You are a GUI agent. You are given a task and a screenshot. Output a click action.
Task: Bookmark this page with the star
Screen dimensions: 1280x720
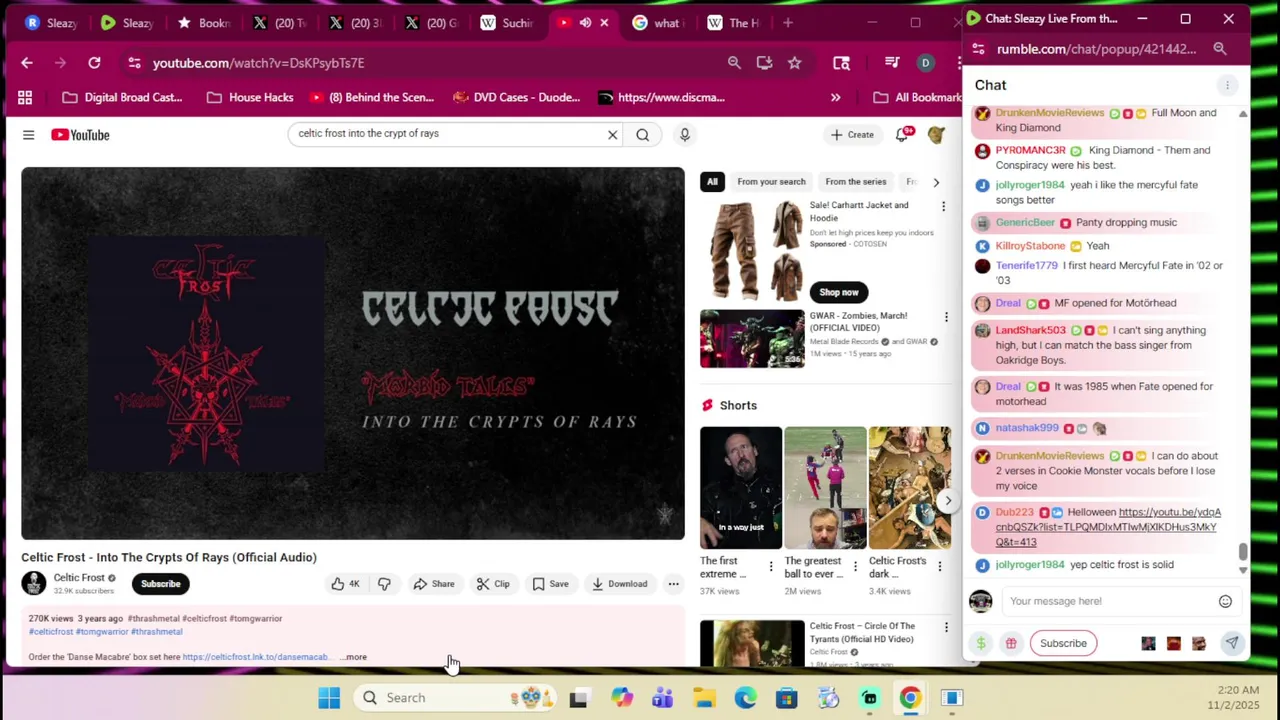[x=794, y=63]
